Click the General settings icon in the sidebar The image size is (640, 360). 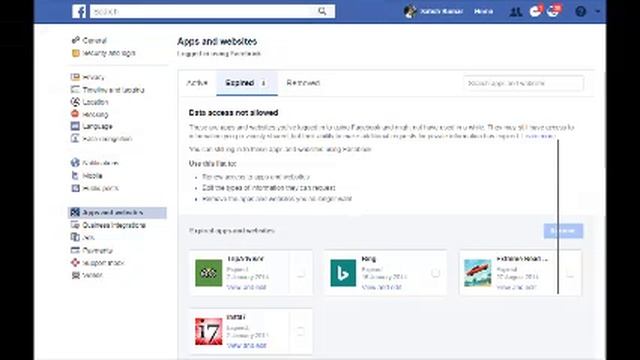[75, 40]
